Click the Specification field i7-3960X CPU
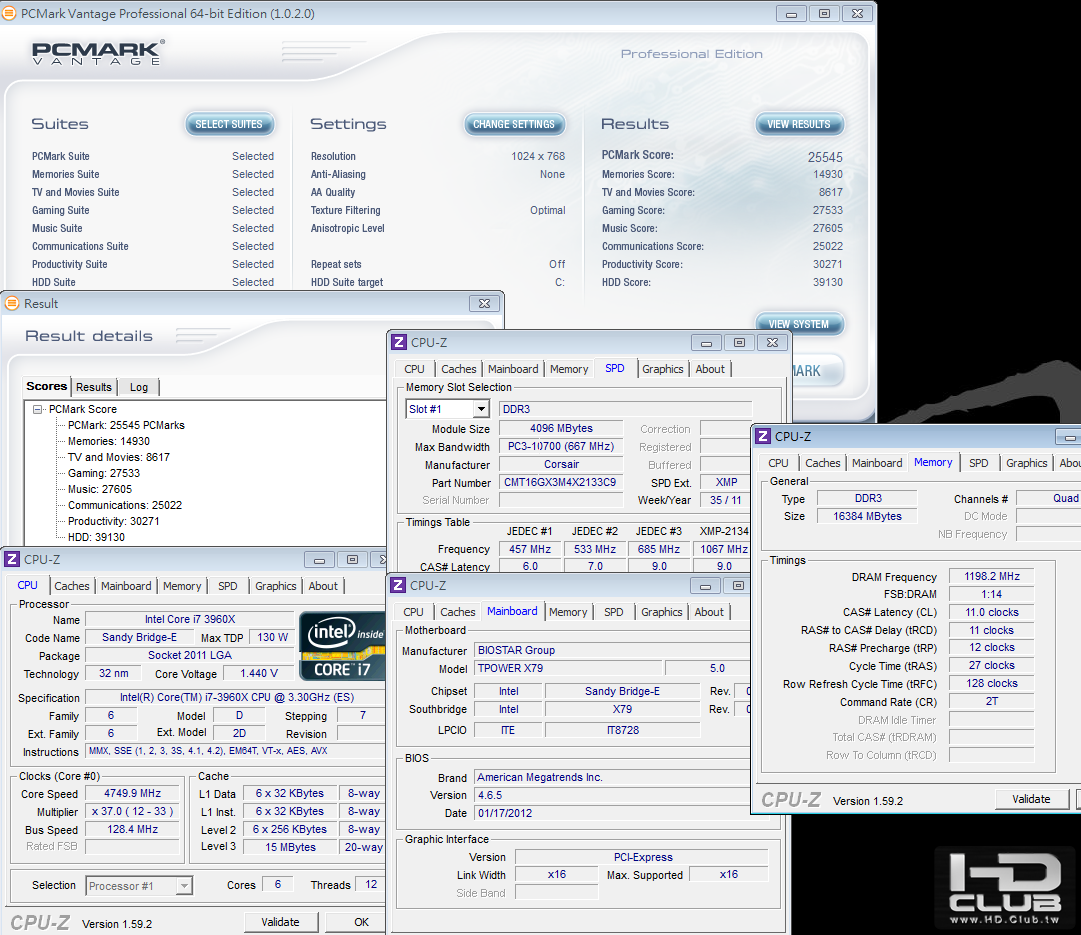 coord(237,697)
